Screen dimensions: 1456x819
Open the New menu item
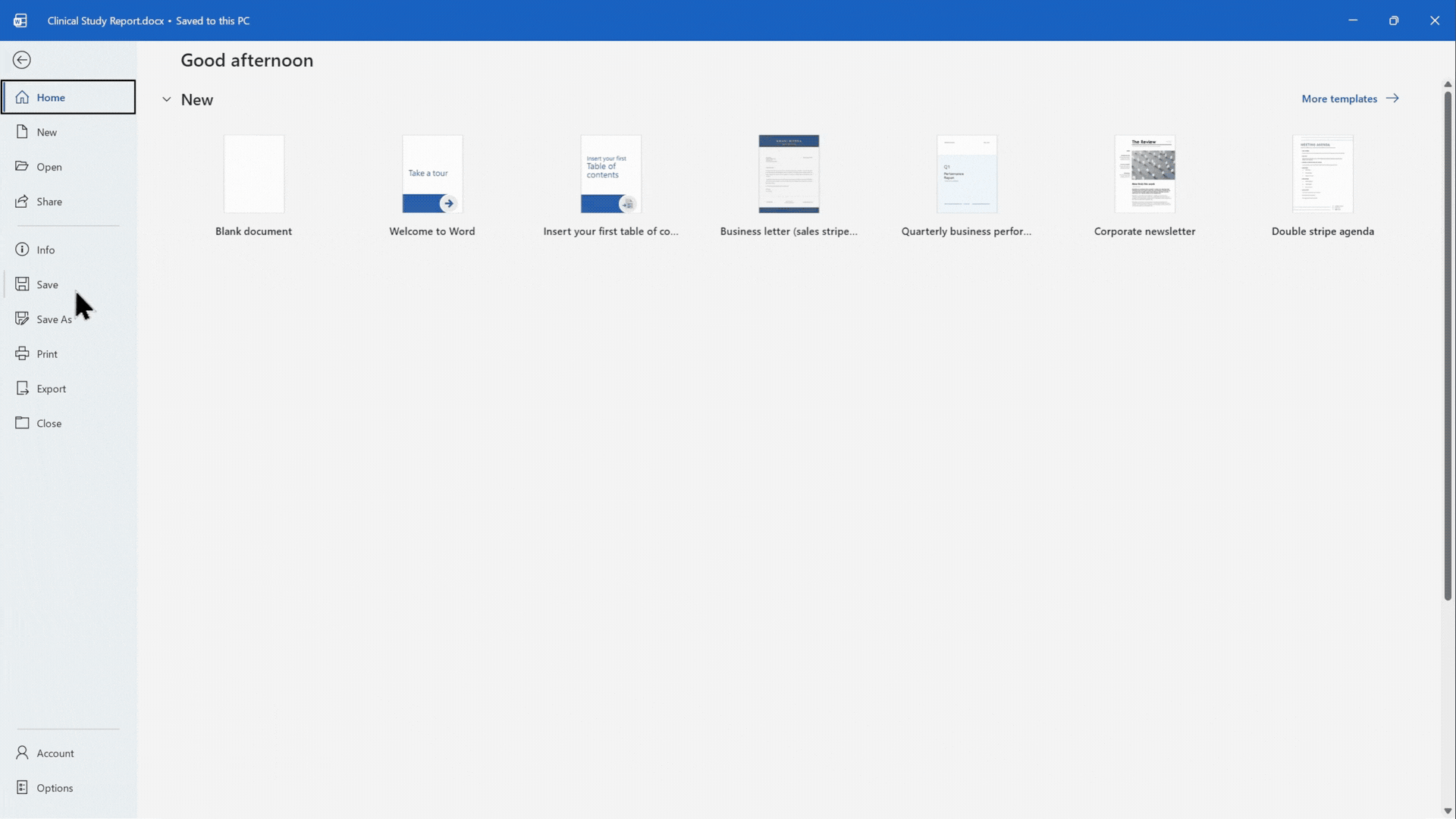pyautogui.click(x=68, y=132)
